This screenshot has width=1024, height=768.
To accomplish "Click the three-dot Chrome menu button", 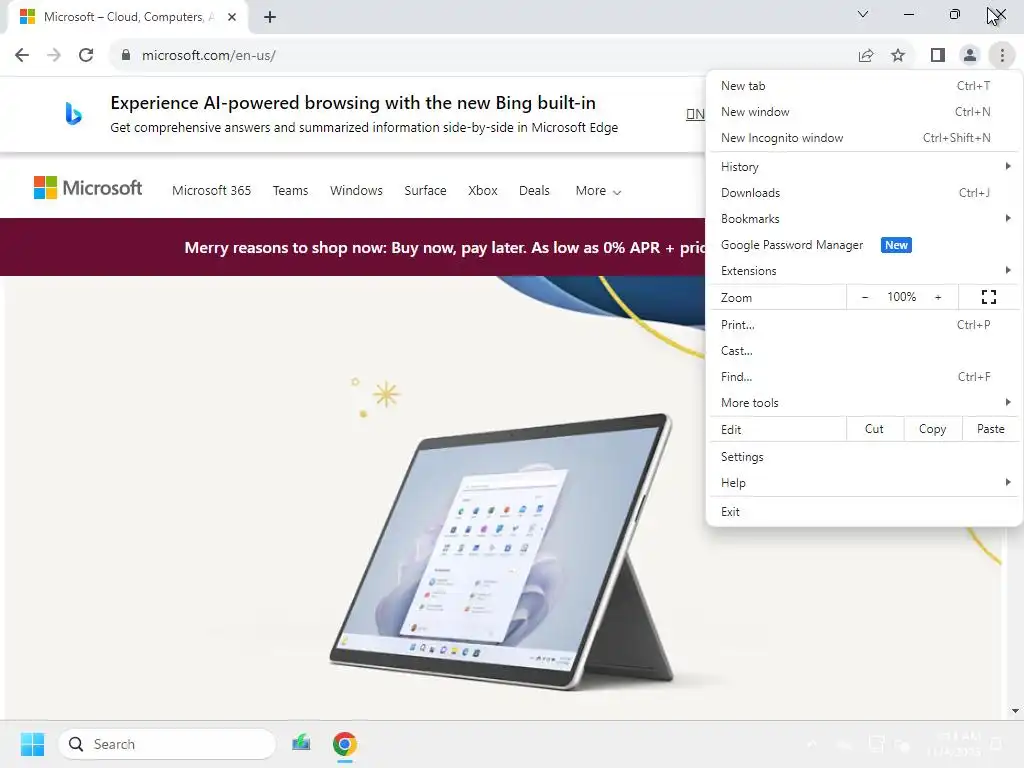I will pyautogui.click(x=1002, y=56).
